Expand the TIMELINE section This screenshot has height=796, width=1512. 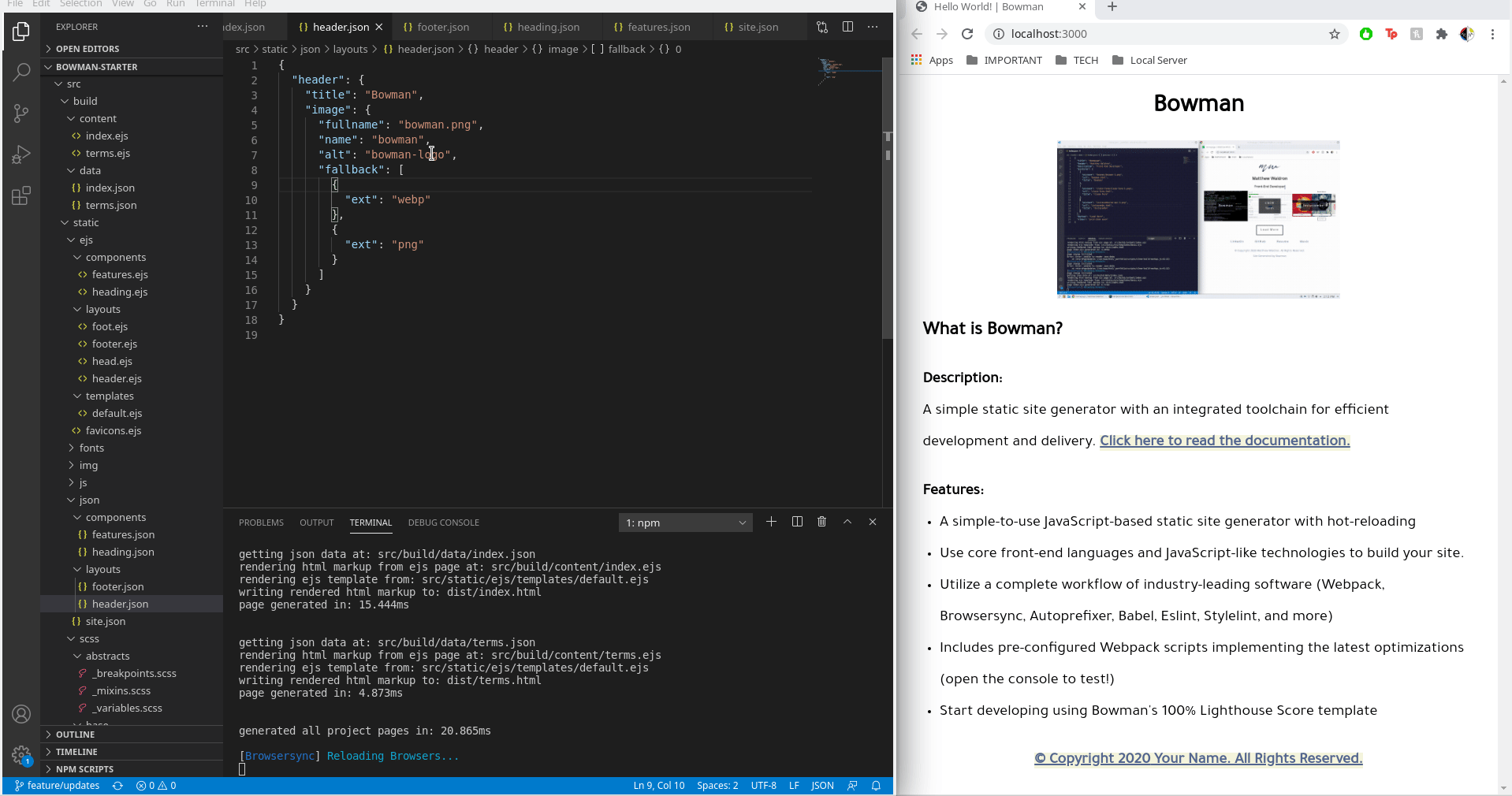(132, 752)
